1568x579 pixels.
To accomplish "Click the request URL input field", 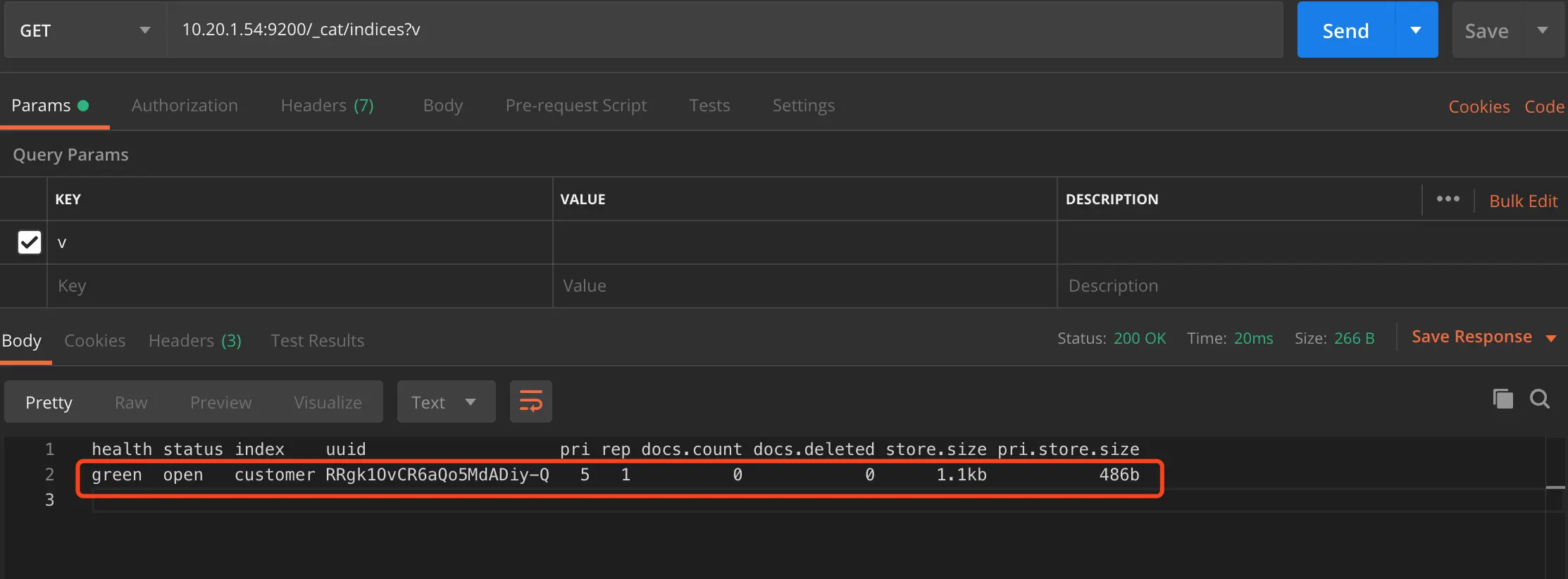I will pos(724,30).
